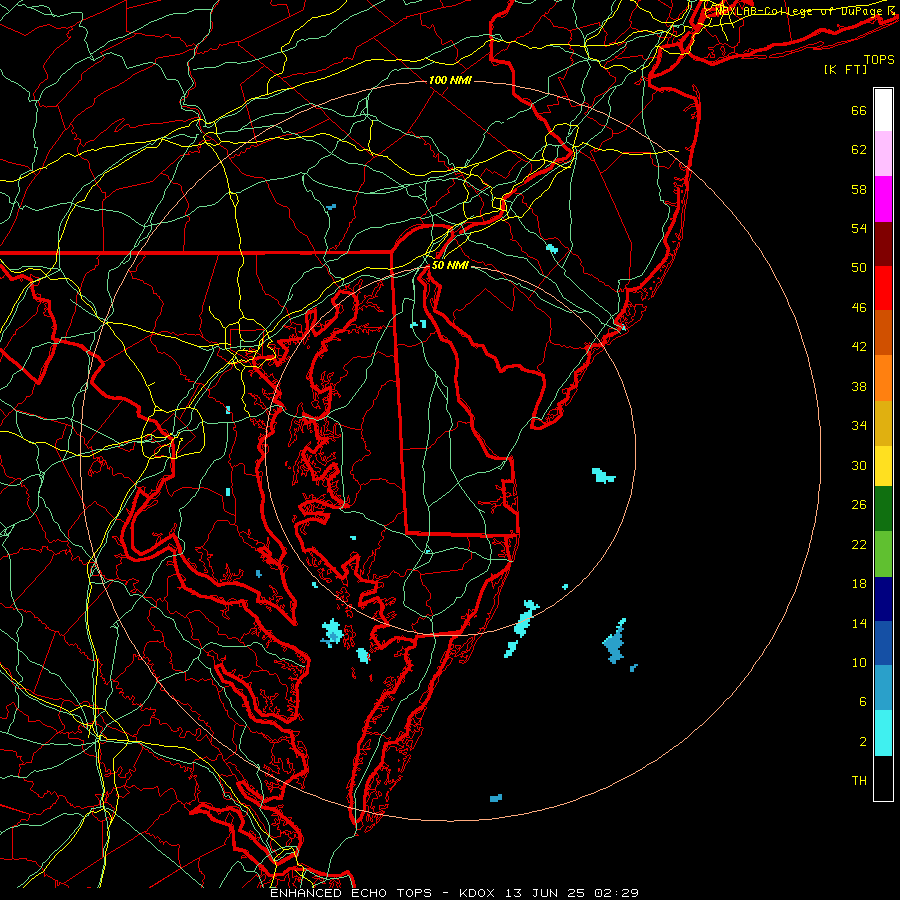900x900 pixels.
Task: Click the 50 NMI range ring label
Action: 450,265
